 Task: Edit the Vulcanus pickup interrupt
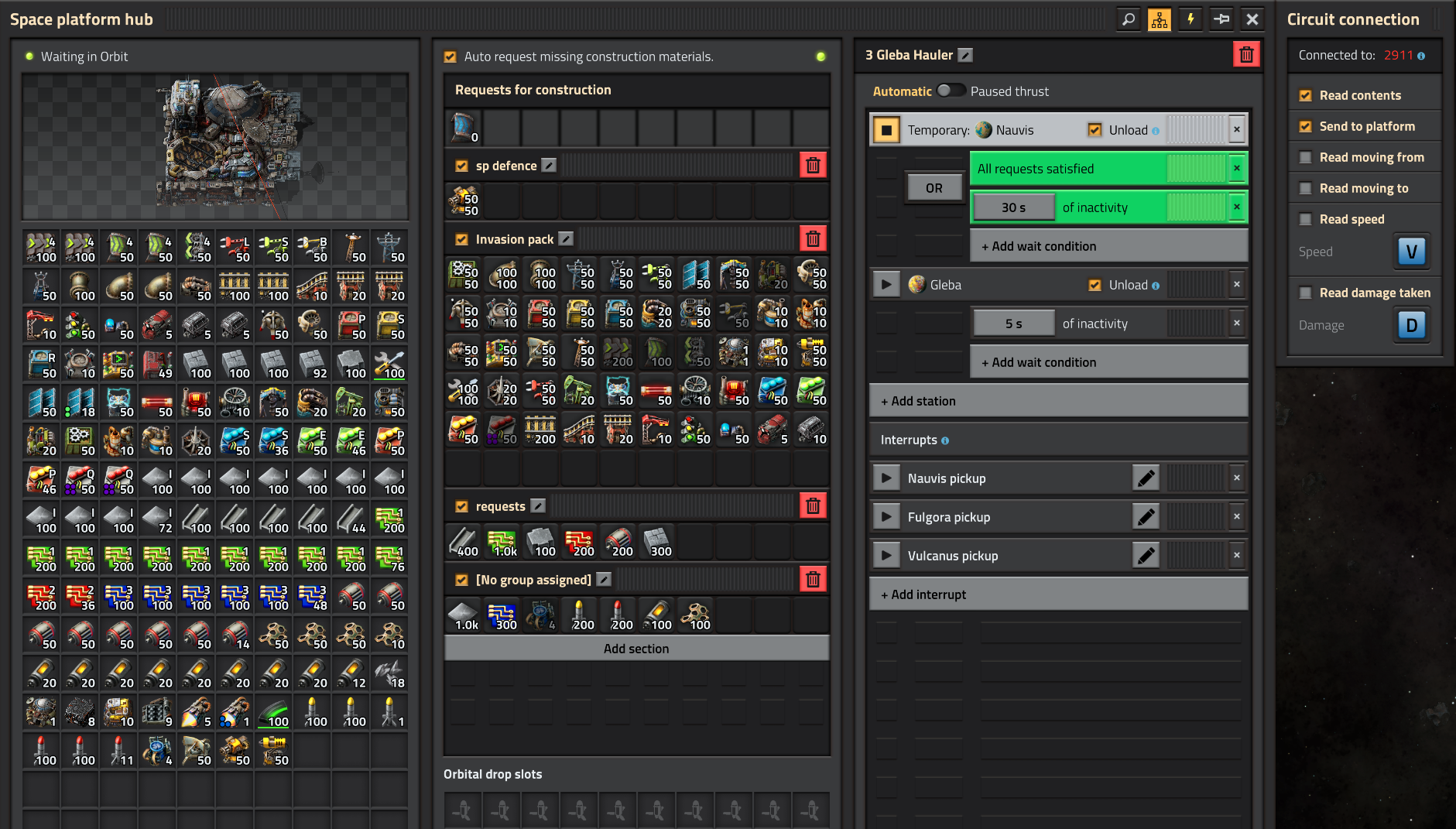click(1146, 556)
